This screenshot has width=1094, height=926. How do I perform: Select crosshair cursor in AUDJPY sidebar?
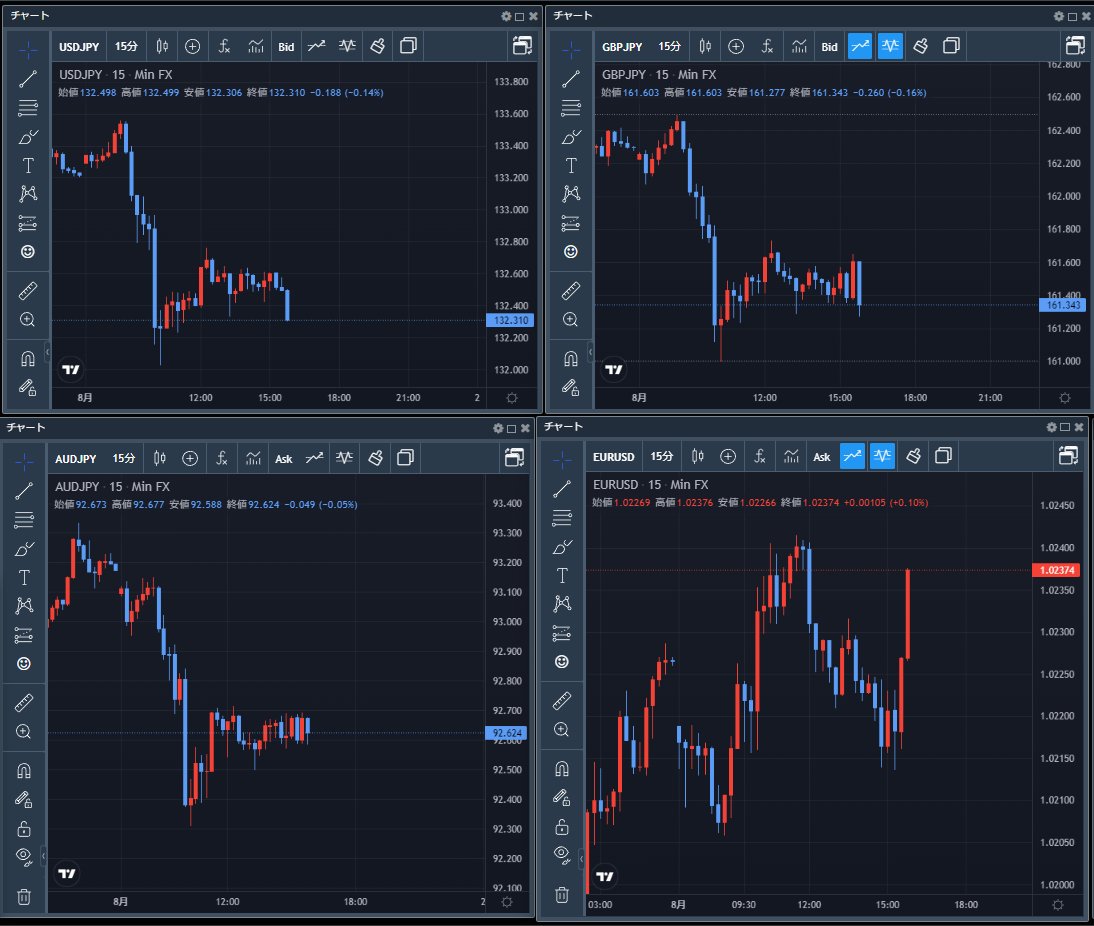pos(24,461)
